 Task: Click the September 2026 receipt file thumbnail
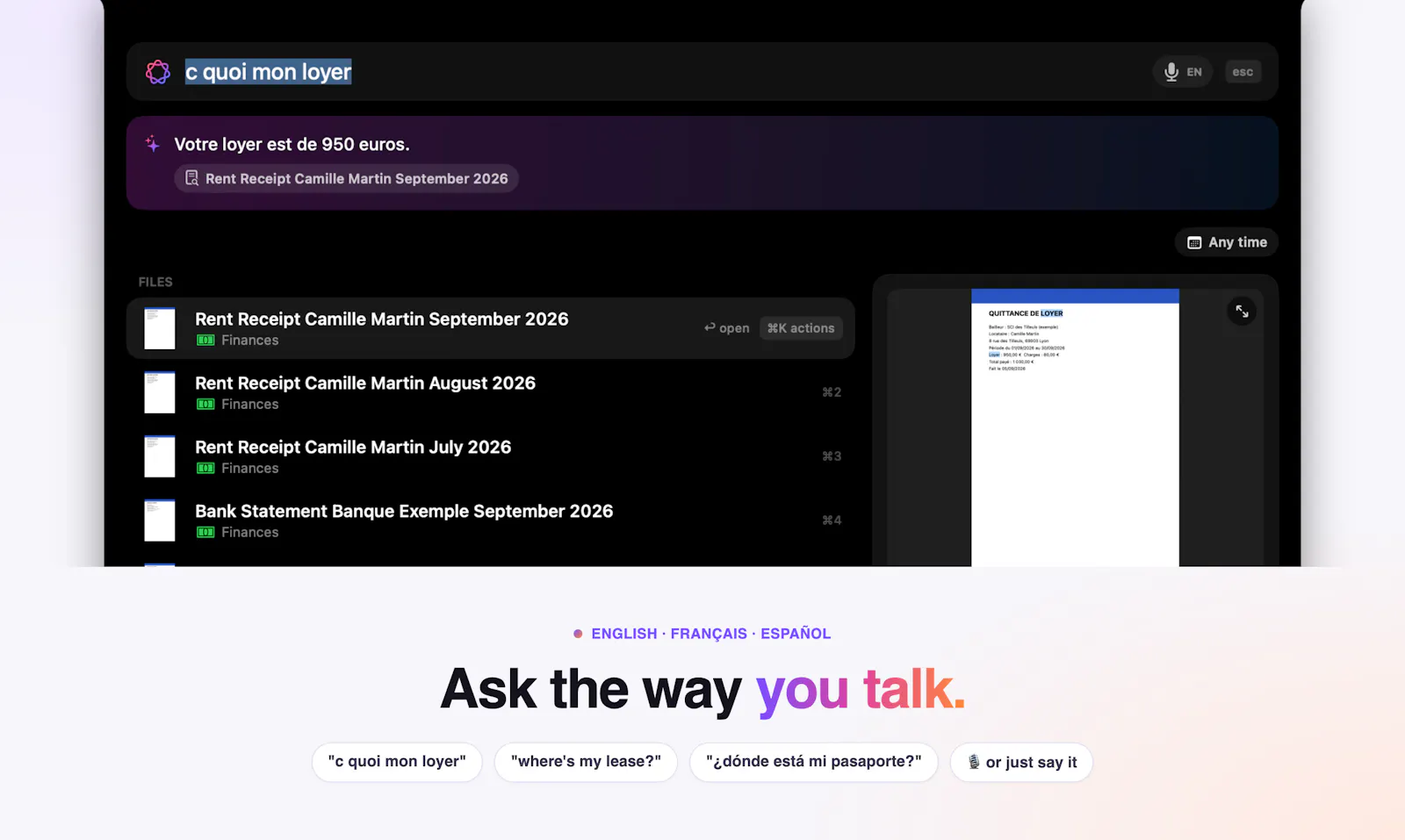[160, 328]
